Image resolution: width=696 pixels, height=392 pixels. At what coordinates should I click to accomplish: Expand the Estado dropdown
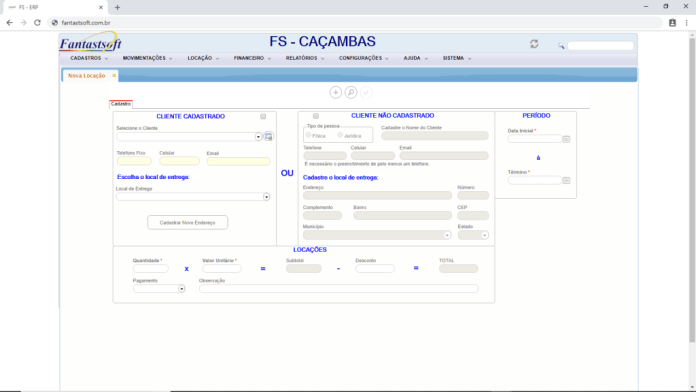point(484,235)
